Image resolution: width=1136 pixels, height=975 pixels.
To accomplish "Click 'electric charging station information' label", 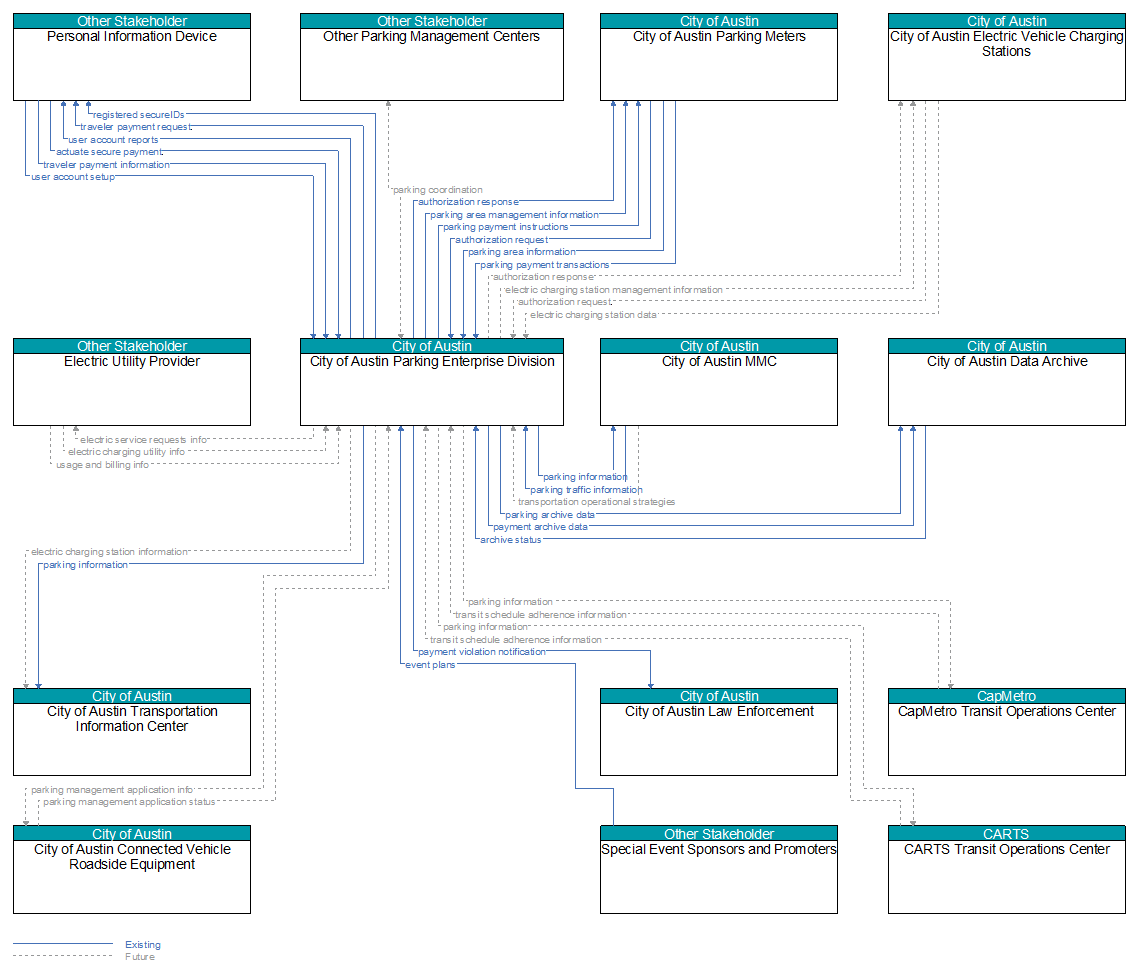I will point(109,552).
